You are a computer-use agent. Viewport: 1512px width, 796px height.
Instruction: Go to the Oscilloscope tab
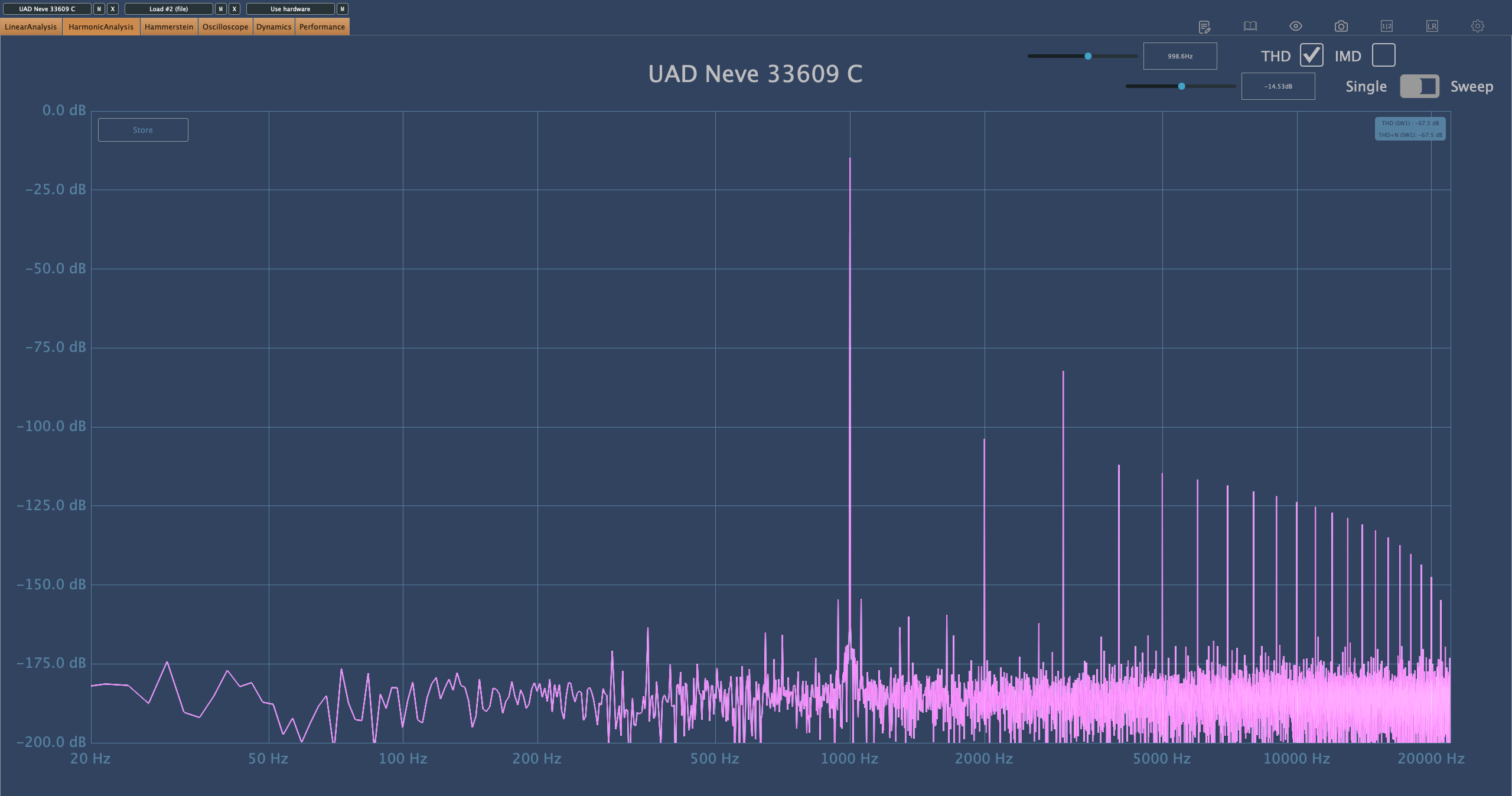tap(226, 27)
